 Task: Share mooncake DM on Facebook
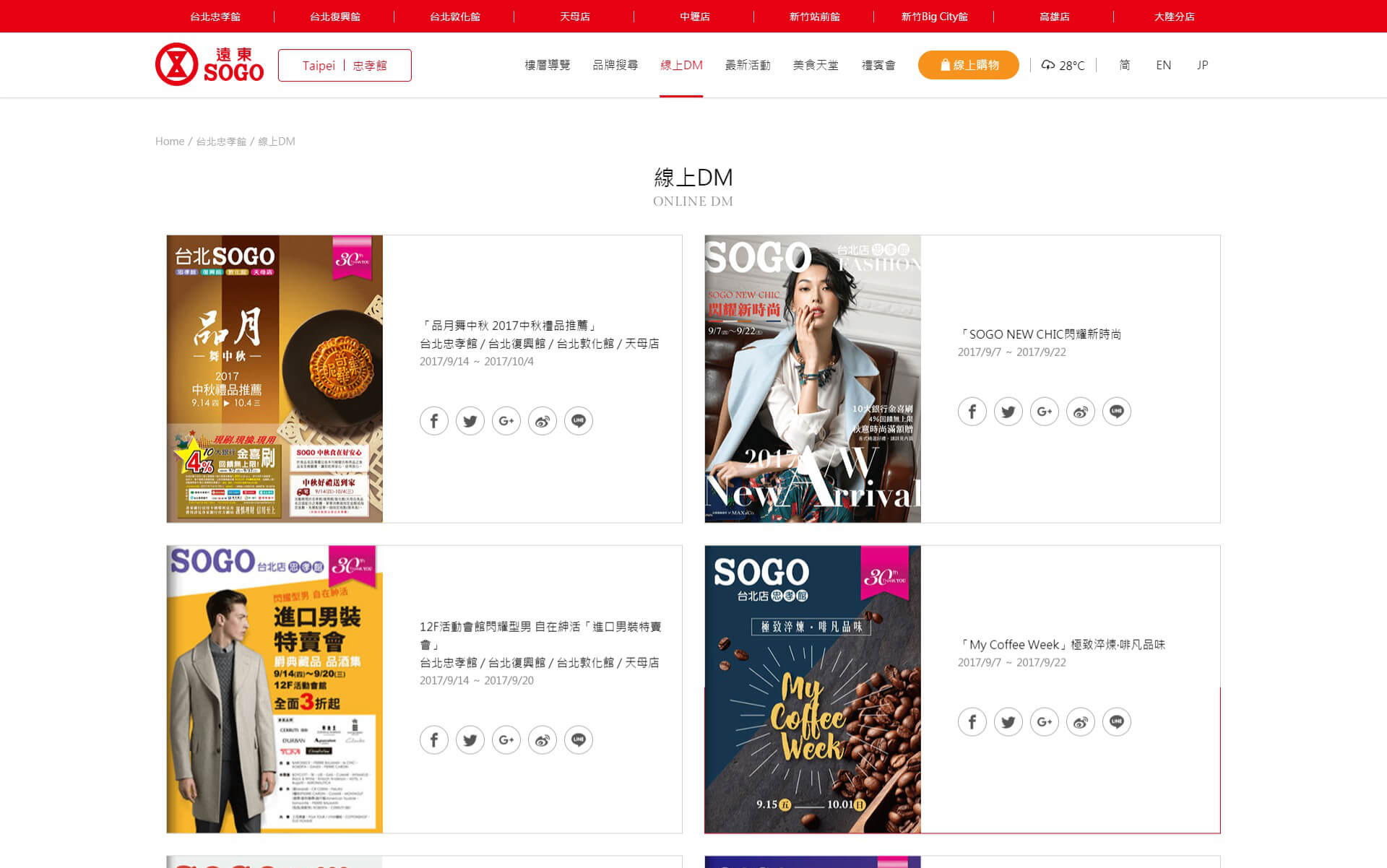coord(434,421)
